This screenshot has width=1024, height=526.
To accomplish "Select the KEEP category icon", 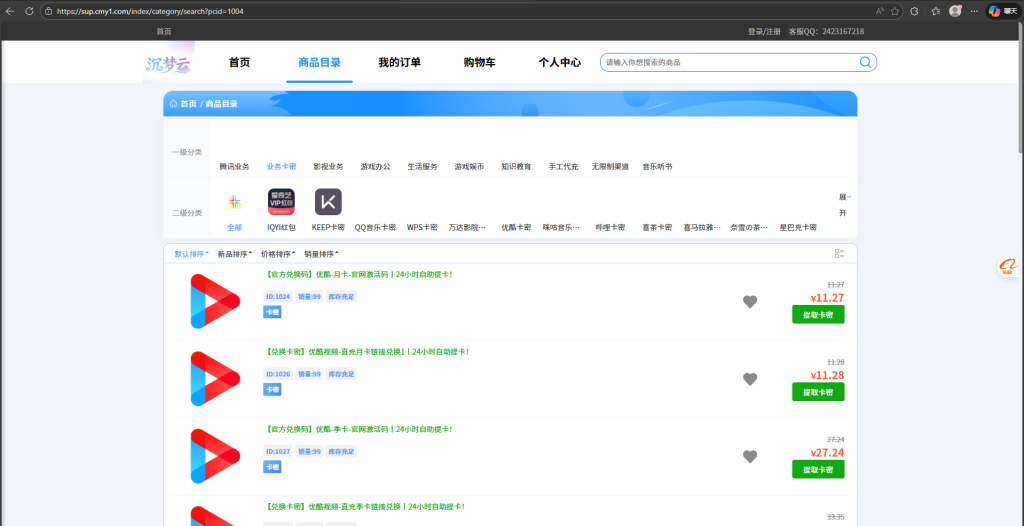I will coord(328,202).
